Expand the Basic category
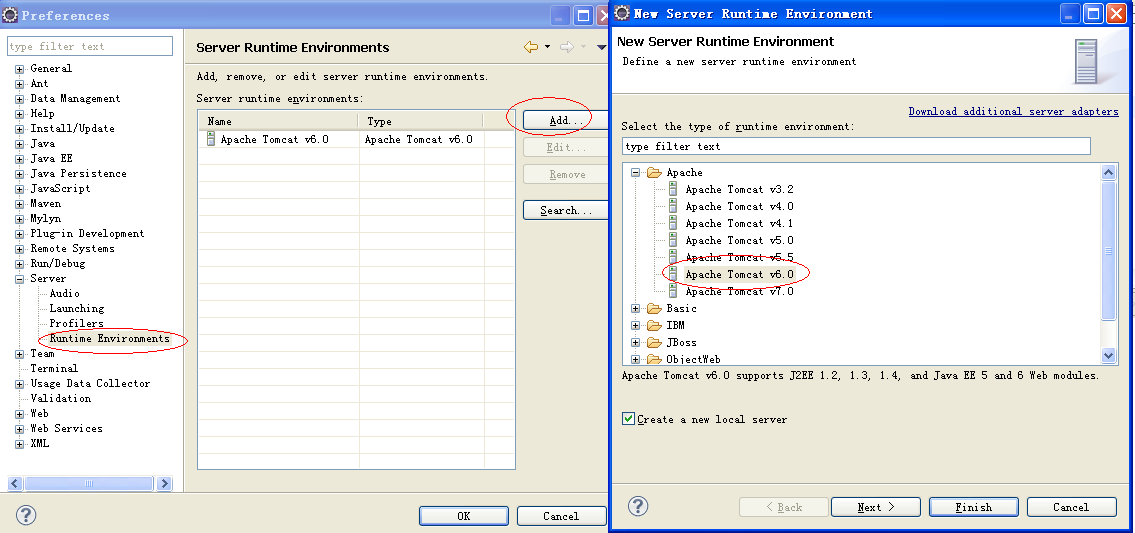The height and width of the screenshot is (533, 1135). [636, 309]
